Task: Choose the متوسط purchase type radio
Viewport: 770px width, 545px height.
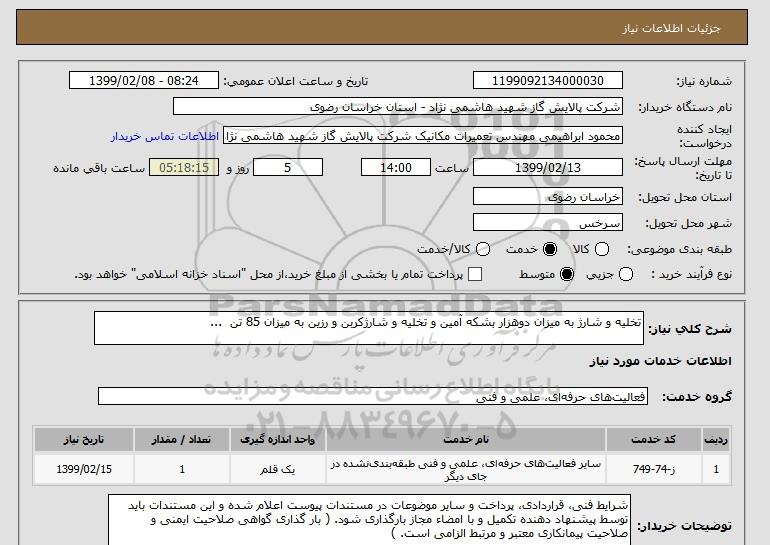Action: pos(567,274)
